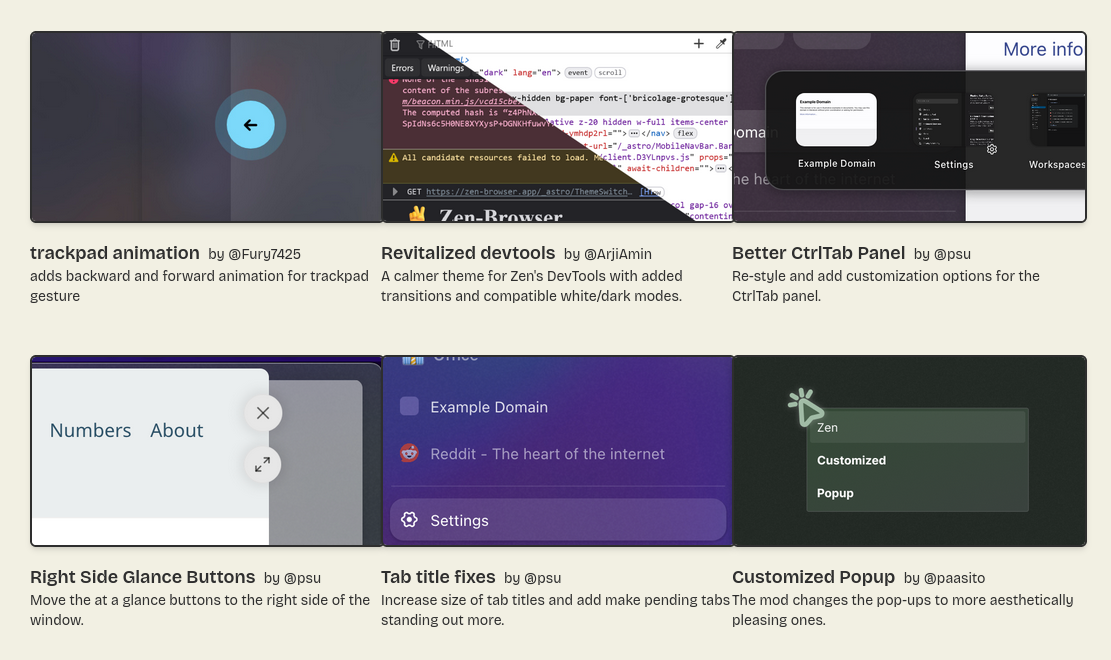Image resolution: width=1111 pixels, height=660 pixels.
Task: Click 'Zen' highlighted entry in popup preview
Action: click(917, 427)
